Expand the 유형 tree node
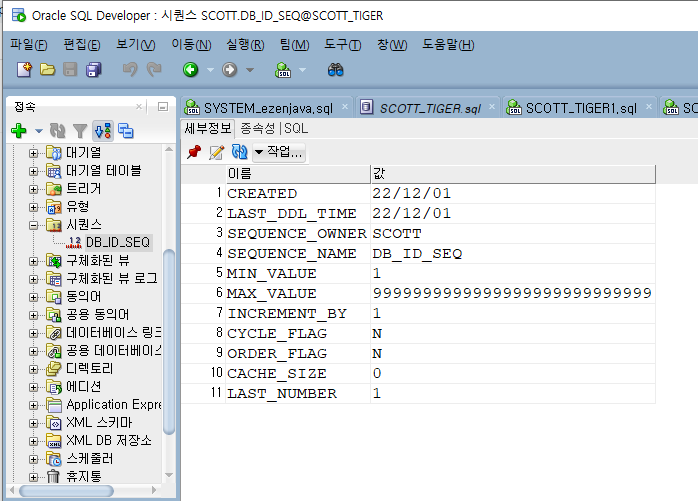The height and width of the screenshot is (501, 698). (x=33, y=207)
